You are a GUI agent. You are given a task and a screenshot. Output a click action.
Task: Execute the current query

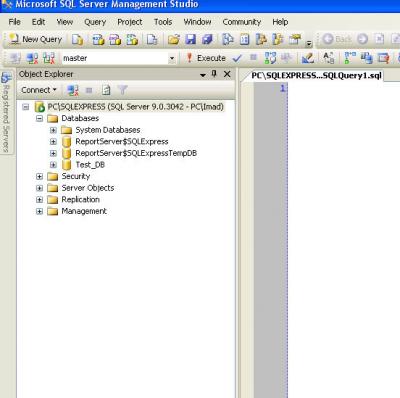(x=206, y=58)
